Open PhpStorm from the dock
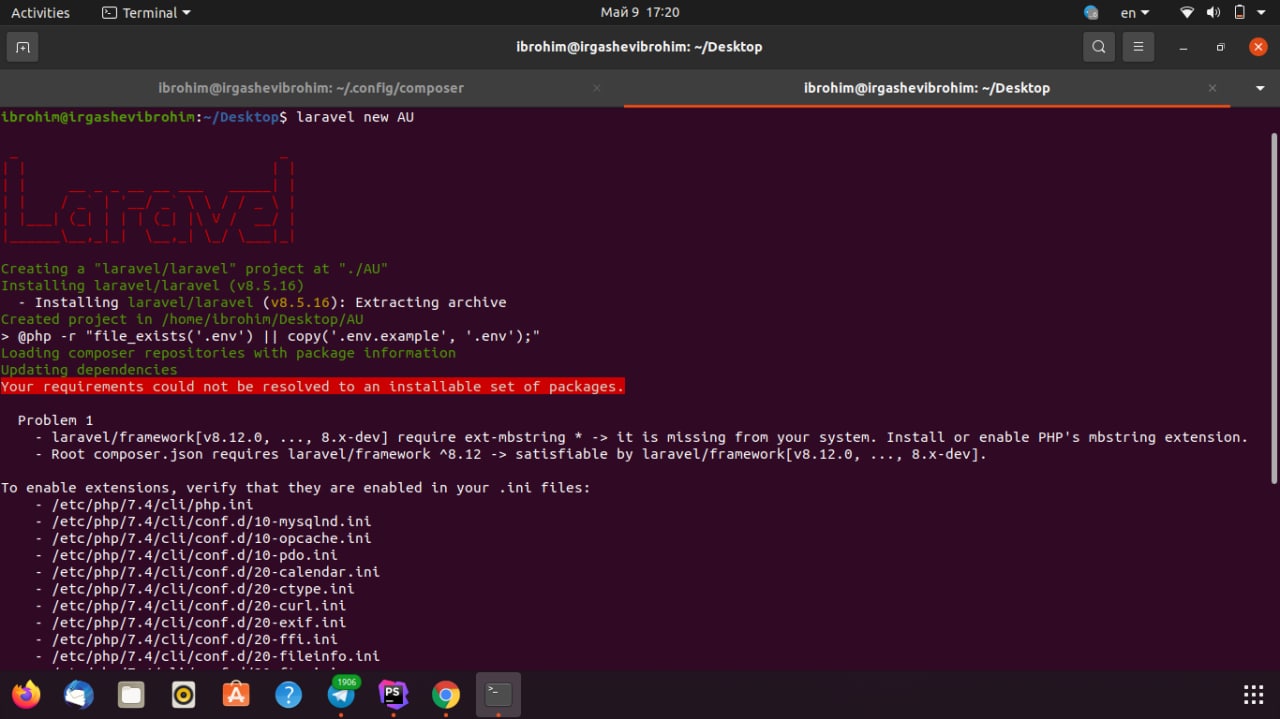The image size is (1280, 719). [x=393, y=694]
